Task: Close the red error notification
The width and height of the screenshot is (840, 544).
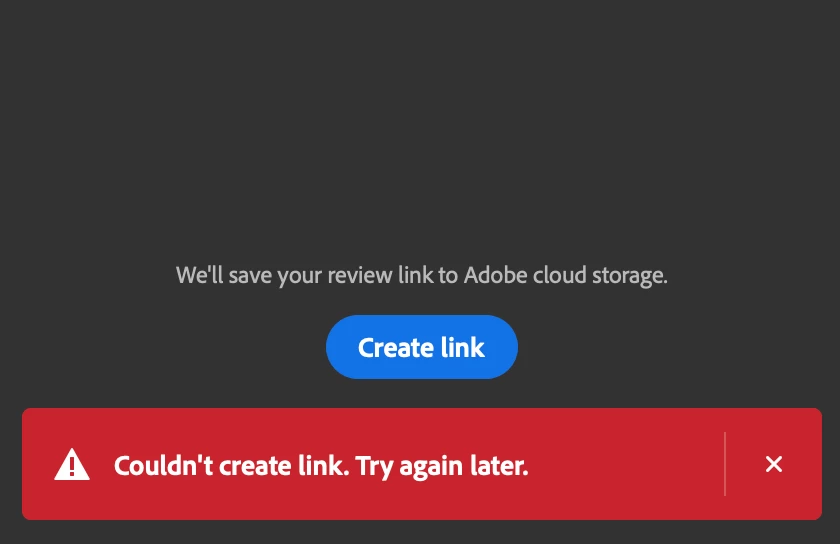Action: [774, 464]
